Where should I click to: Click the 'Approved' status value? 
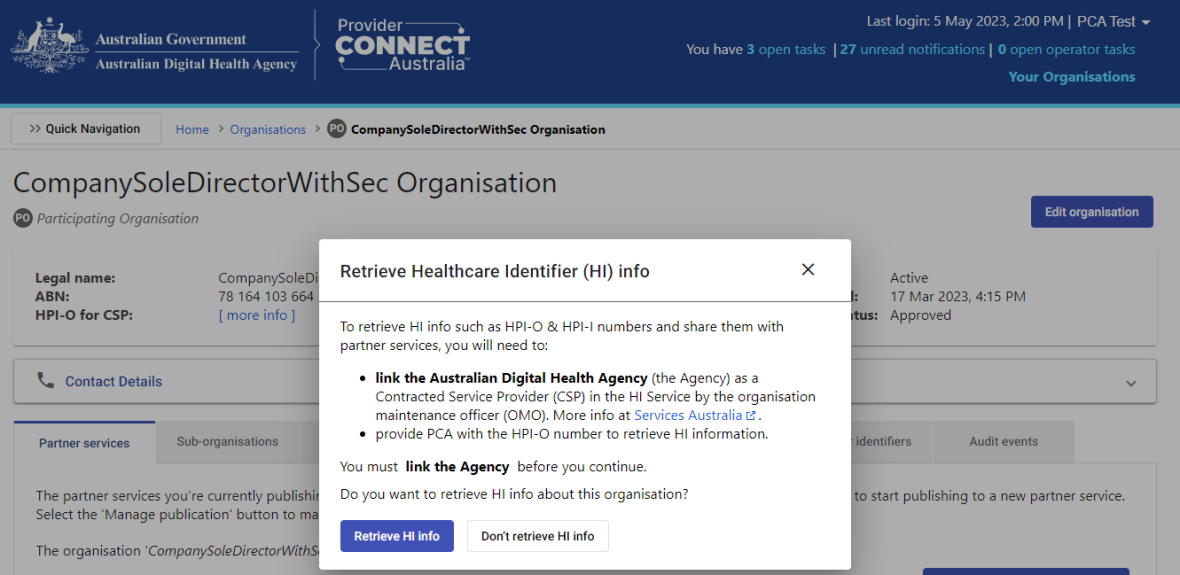pos(920,315)
